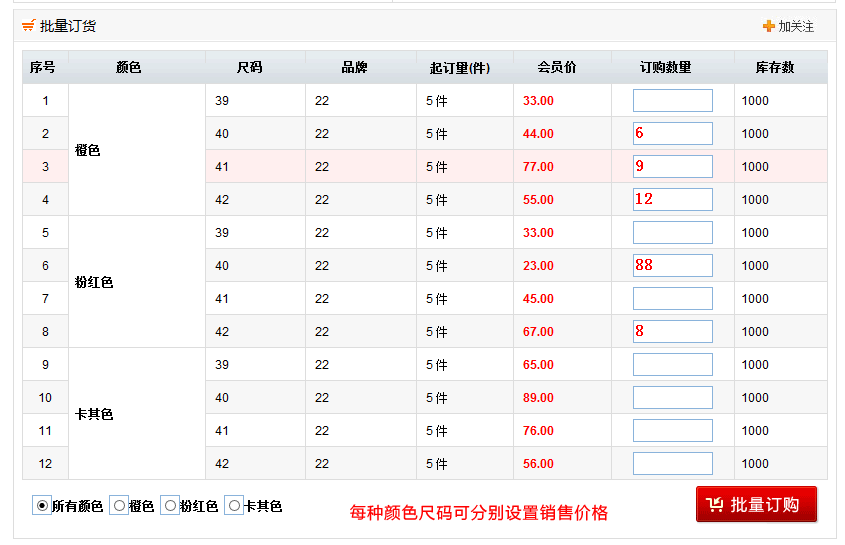
Task: Click the price 76.00 in row 11
Action: (x=538, y=431)
